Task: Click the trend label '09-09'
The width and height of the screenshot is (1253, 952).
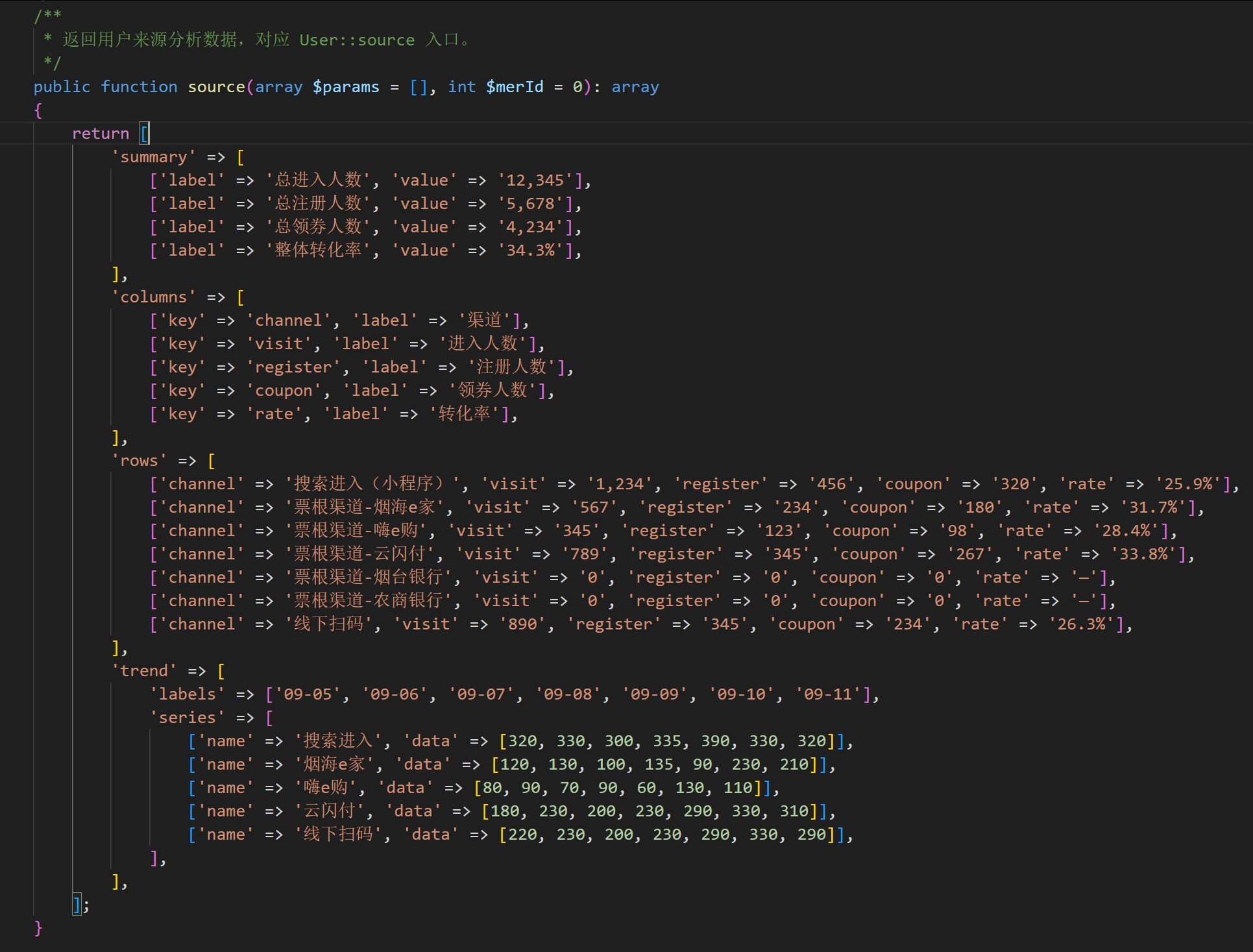Action: (655, 694)
